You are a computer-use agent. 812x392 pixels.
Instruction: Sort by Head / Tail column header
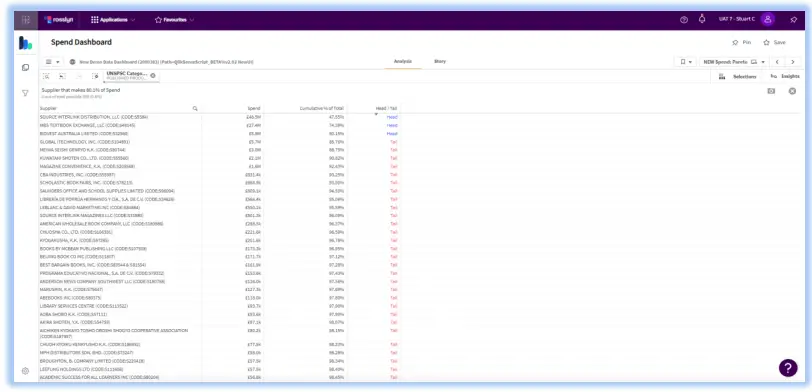[x=386, y=108]
